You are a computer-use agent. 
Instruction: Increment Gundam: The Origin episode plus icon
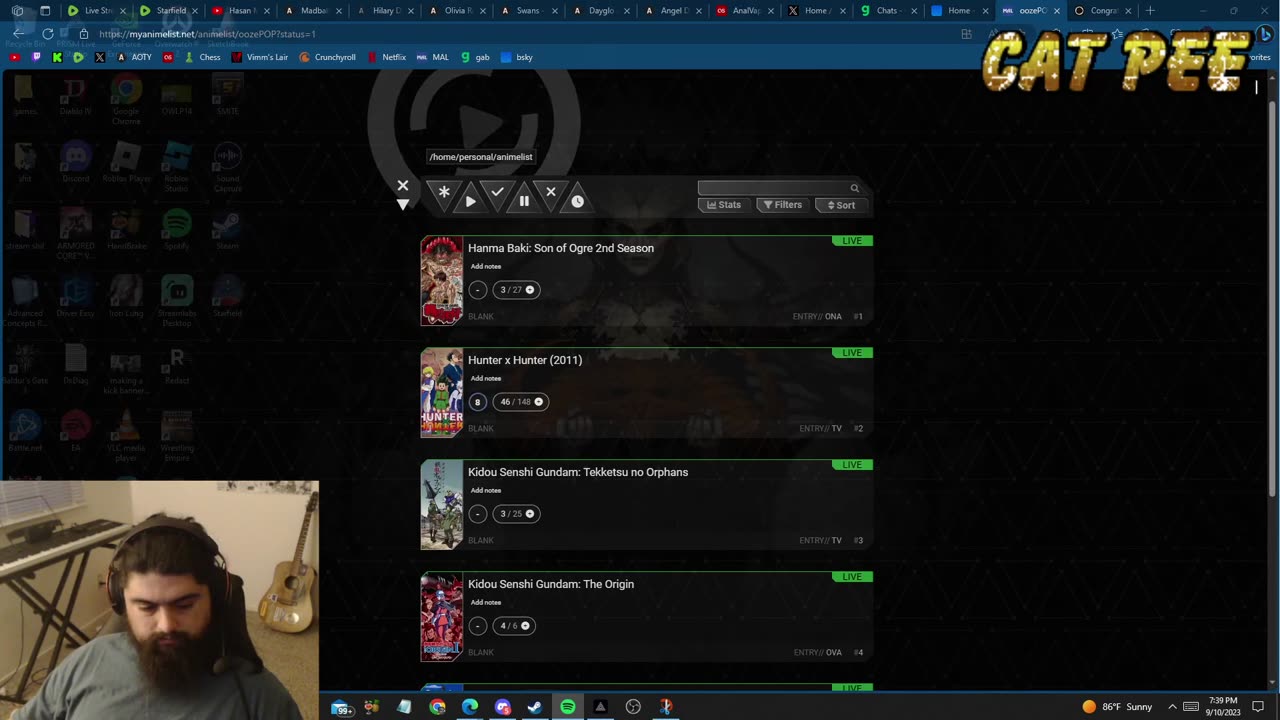[x=525, y=626]
